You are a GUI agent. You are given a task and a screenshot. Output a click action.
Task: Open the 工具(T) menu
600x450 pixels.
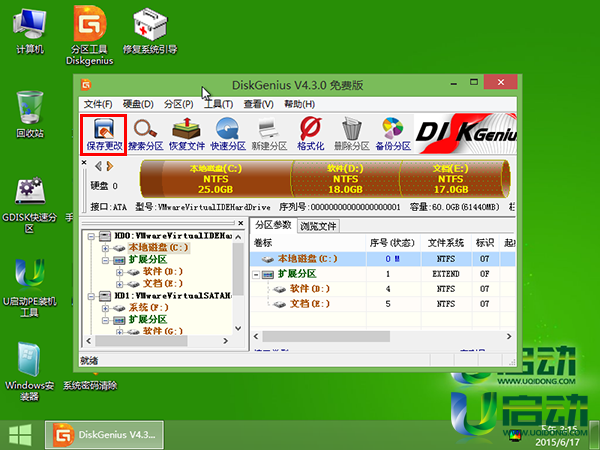(x=218, y=104)
